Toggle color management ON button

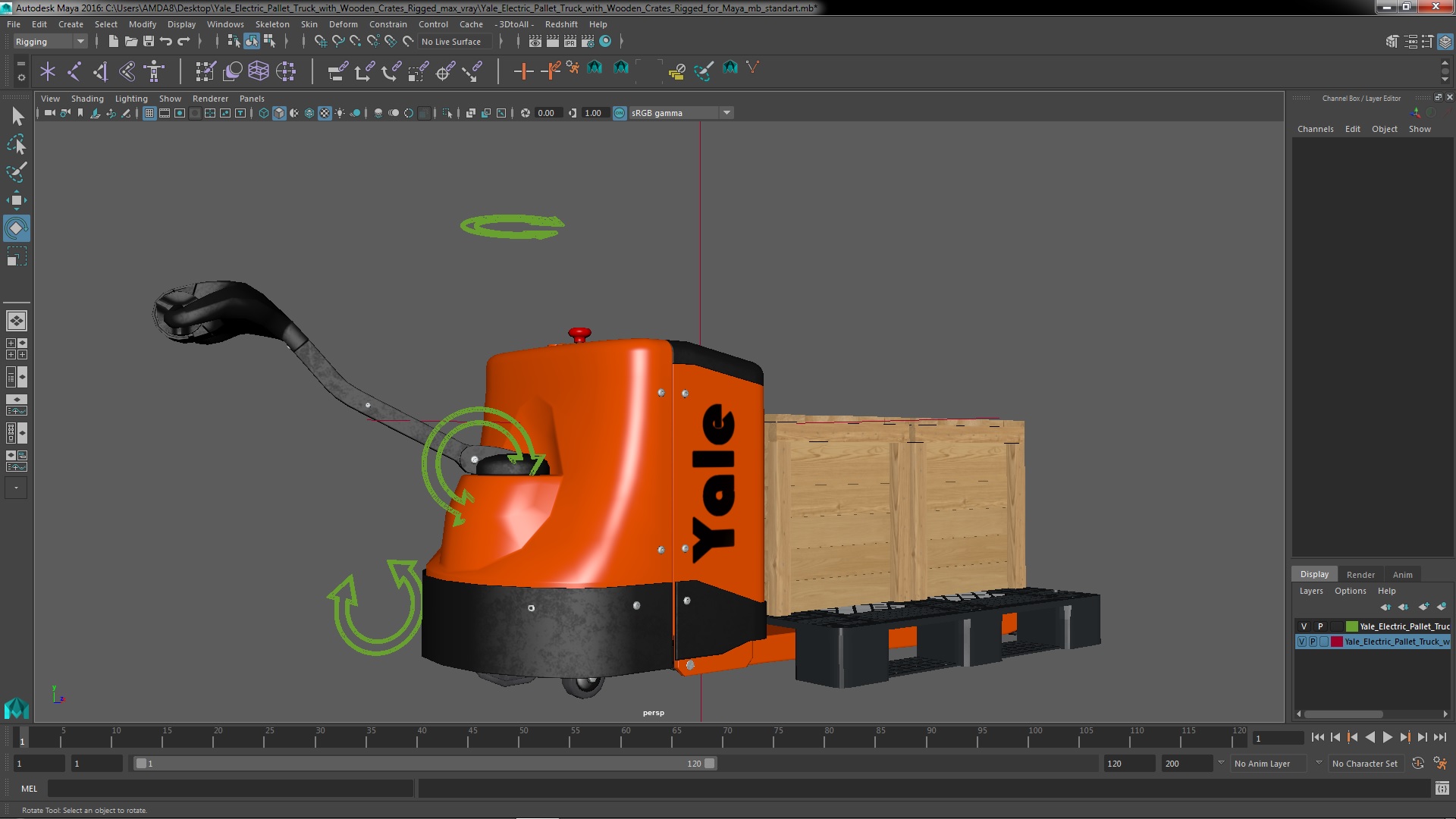click(x=620, y=113)
